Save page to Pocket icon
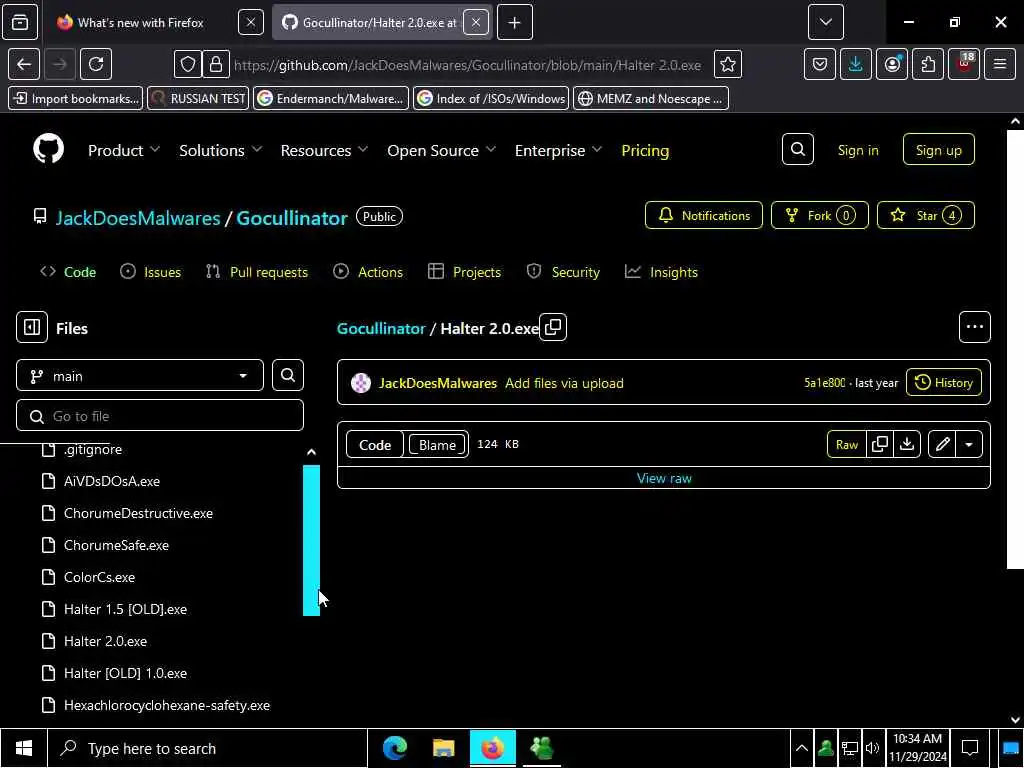The height and width of the screenshot is (768, 1024). [x=820, y=64]
